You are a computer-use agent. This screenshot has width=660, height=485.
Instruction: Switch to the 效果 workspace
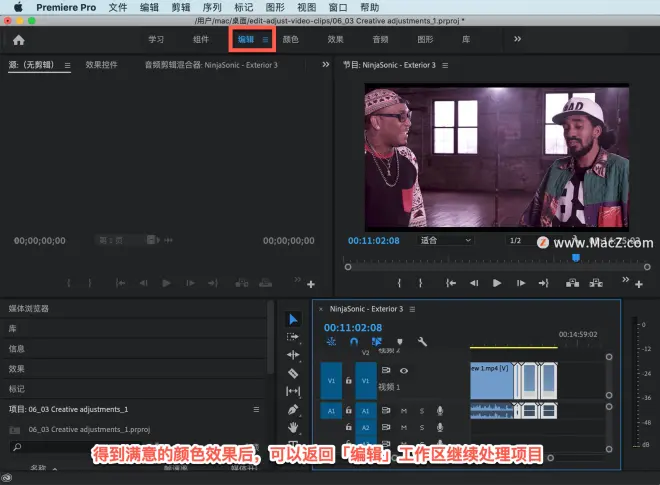(x=335, y=40)
